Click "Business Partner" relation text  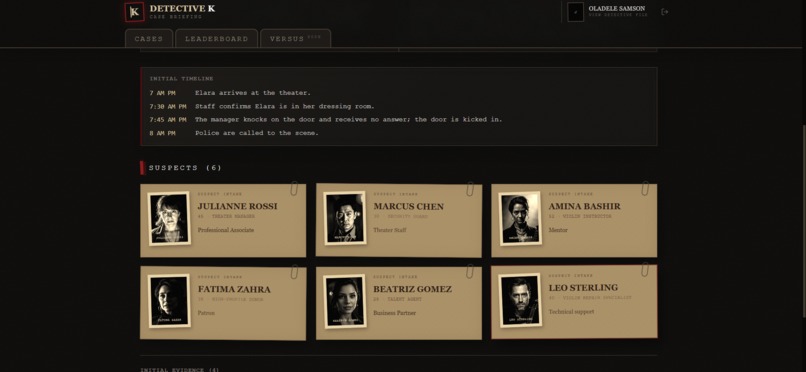coord(394,312)
